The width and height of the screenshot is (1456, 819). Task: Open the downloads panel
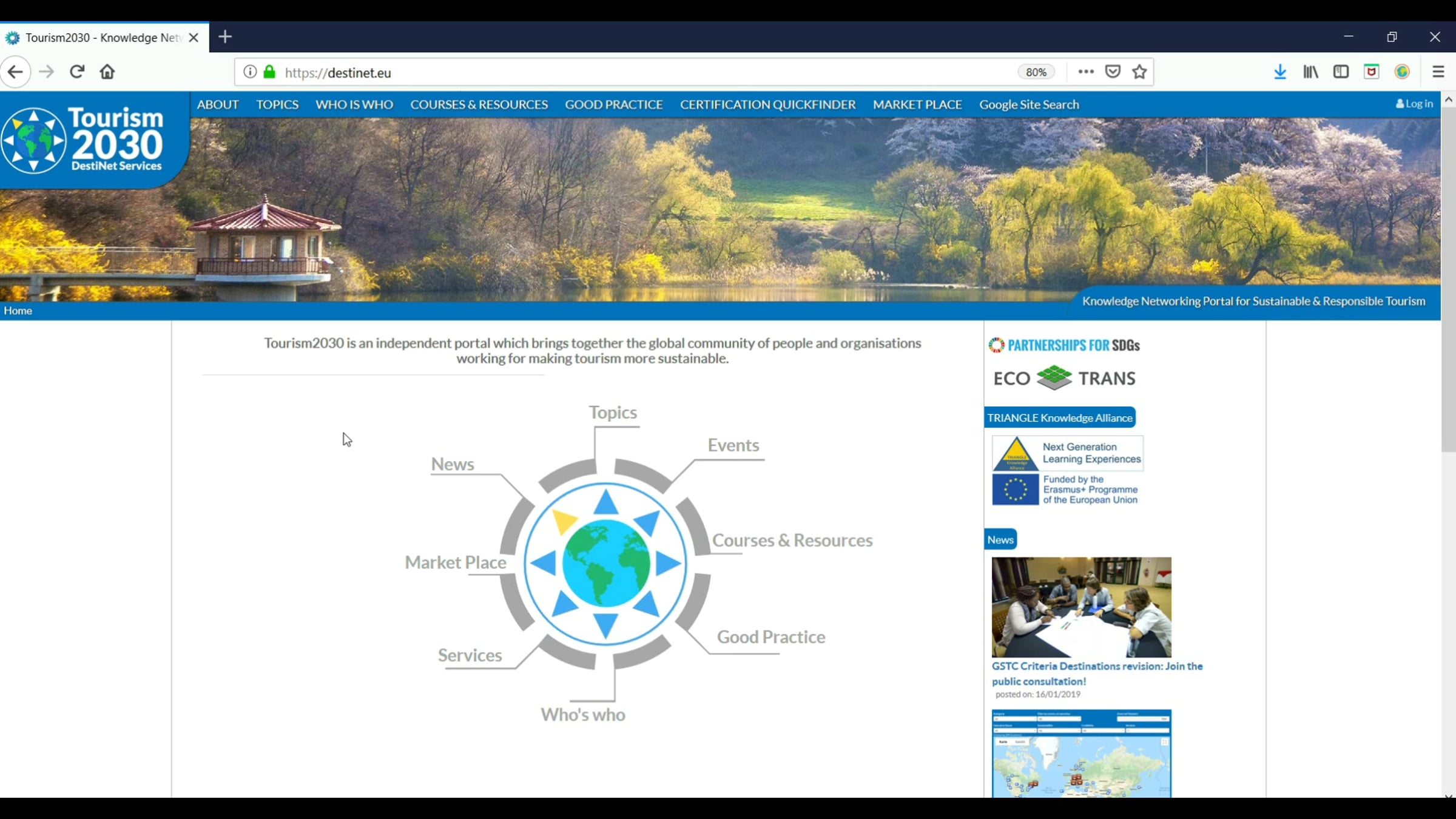tap(1280, 72)
